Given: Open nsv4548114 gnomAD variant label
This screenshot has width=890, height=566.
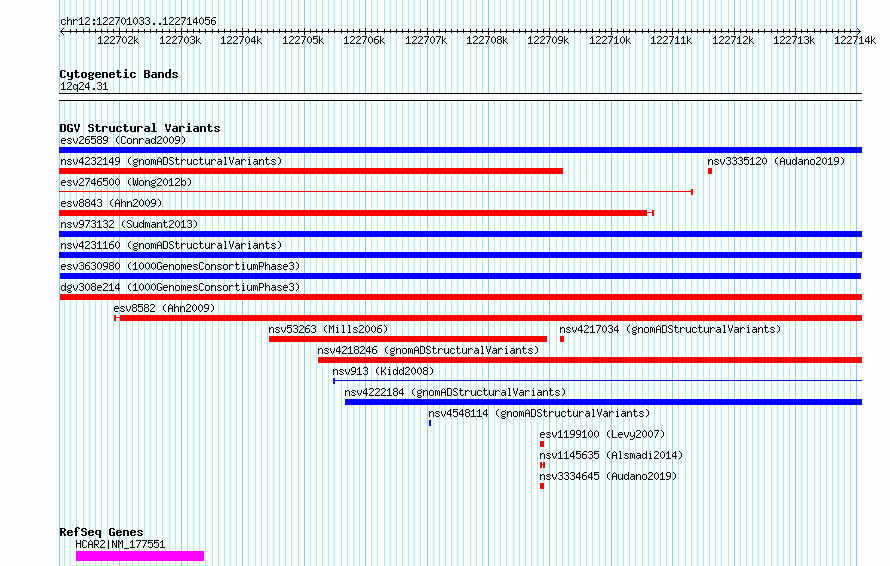Looking at the screenshot, I should click(x=539, y=413).
